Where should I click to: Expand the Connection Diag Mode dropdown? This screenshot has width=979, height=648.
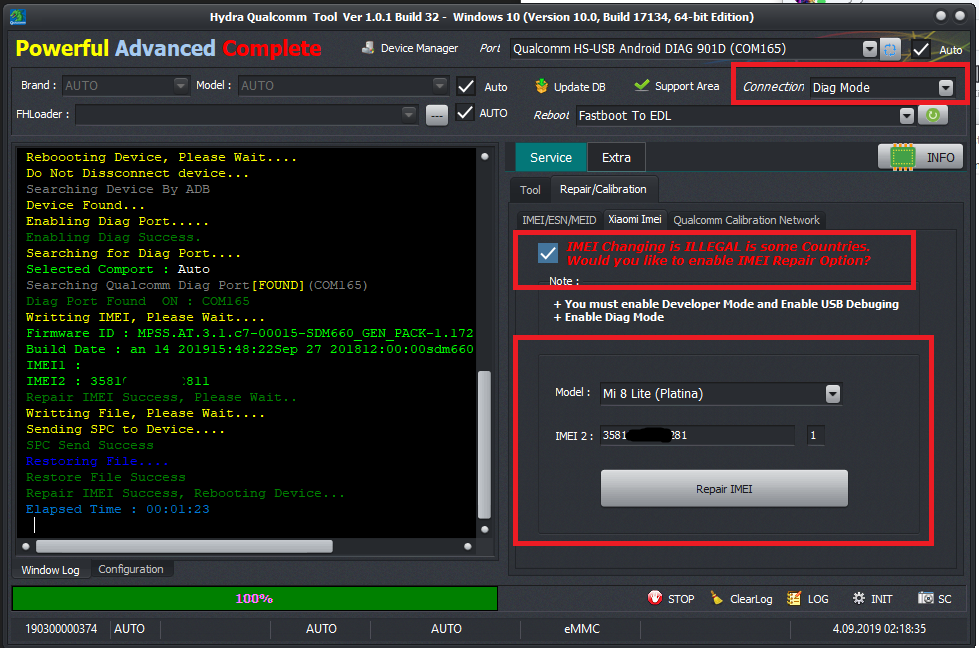point(946,87)
